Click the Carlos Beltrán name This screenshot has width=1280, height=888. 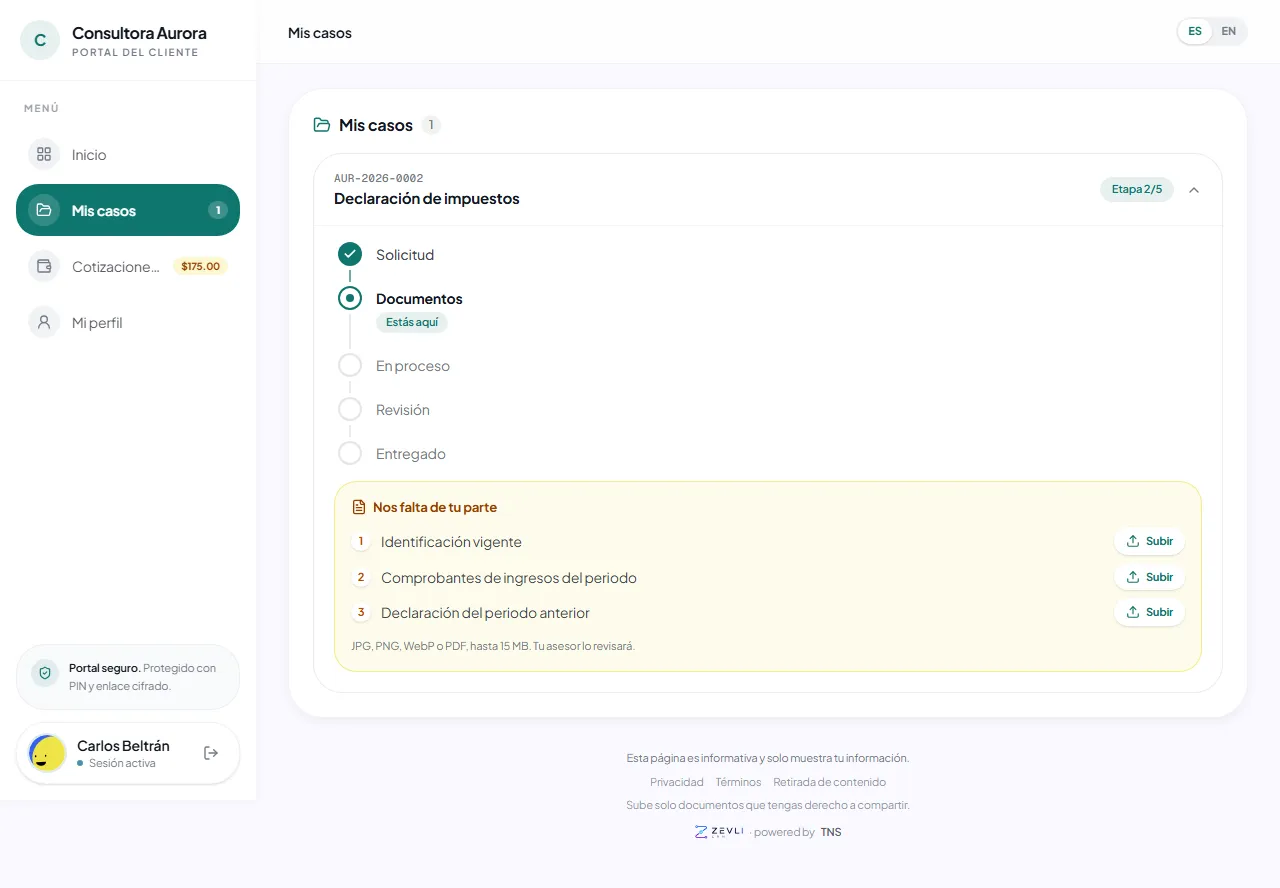(123, 746)
